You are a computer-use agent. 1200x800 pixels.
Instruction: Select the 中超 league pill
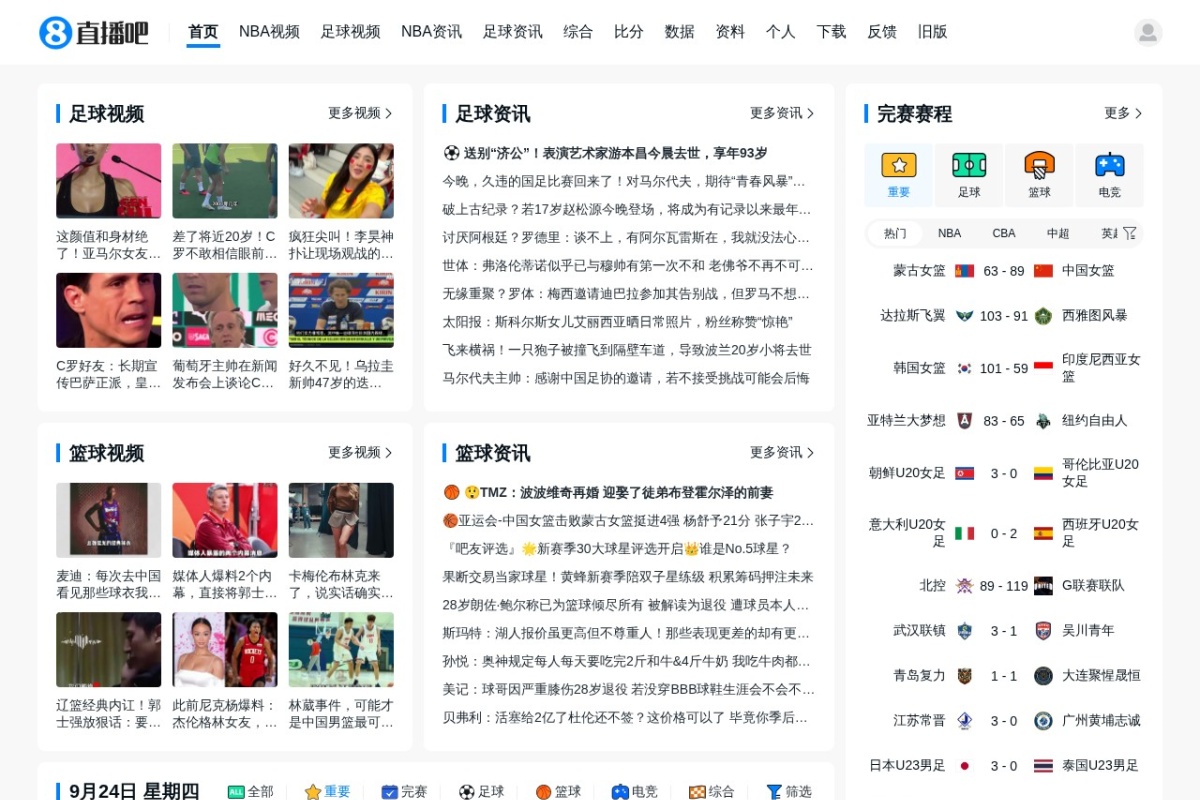coord(1058,233)
